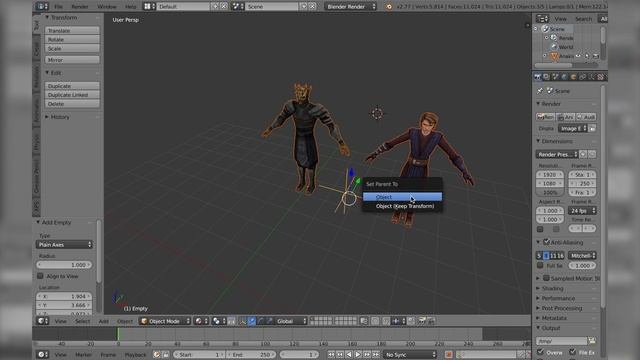Open the Global orientation dropdown
The width and height of the screenshot is (640, 360).
click(x=291, y=321)
